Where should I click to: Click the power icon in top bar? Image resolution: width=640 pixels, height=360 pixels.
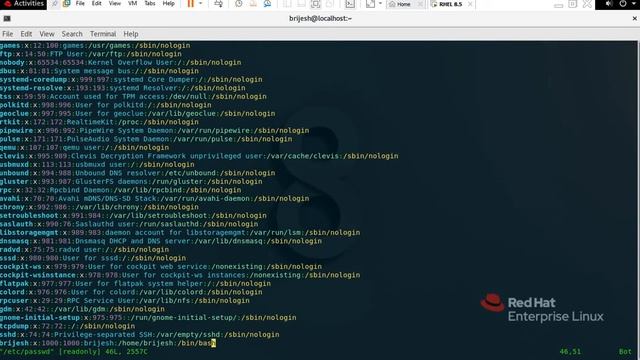click(623, 4)
